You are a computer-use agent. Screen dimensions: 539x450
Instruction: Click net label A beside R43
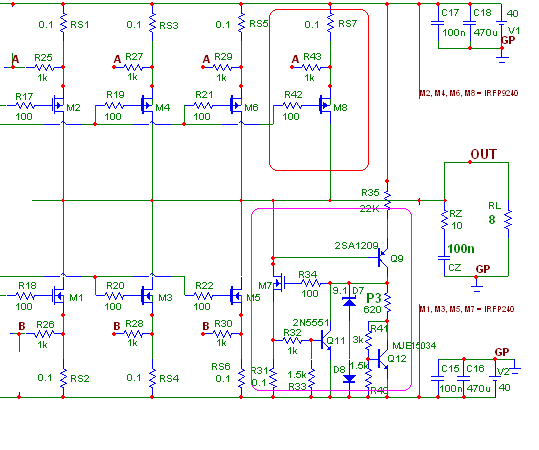pos(295,59)
